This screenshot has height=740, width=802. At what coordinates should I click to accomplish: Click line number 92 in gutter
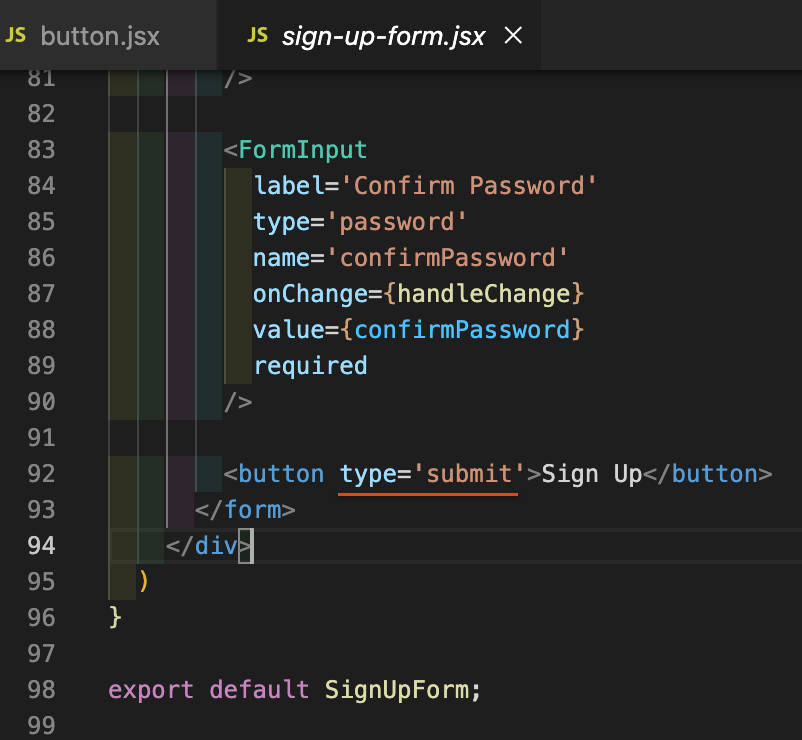coord(41,474)
